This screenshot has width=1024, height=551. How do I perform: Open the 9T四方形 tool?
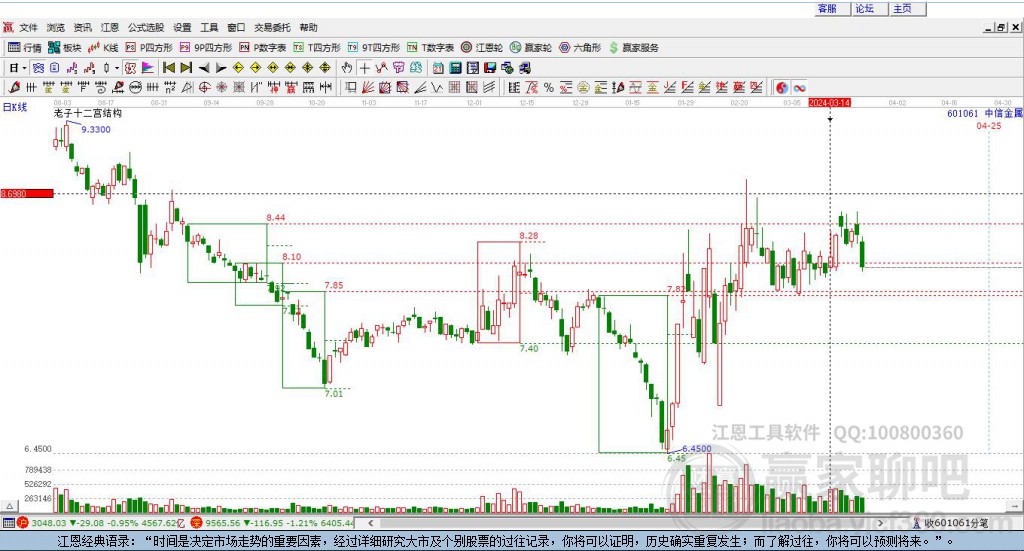[374, 48]
